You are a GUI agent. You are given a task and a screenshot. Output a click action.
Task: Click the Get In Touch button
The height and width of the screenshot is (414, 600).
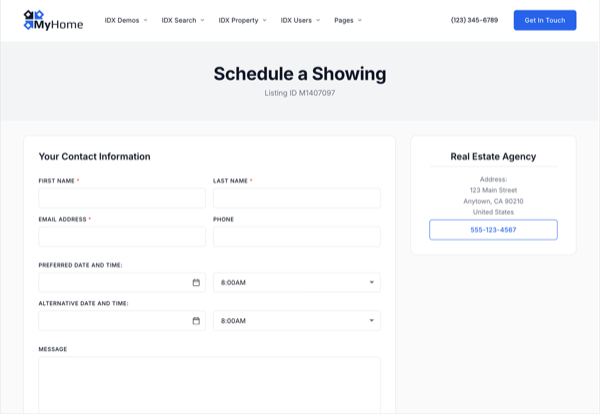click(545, 20)
